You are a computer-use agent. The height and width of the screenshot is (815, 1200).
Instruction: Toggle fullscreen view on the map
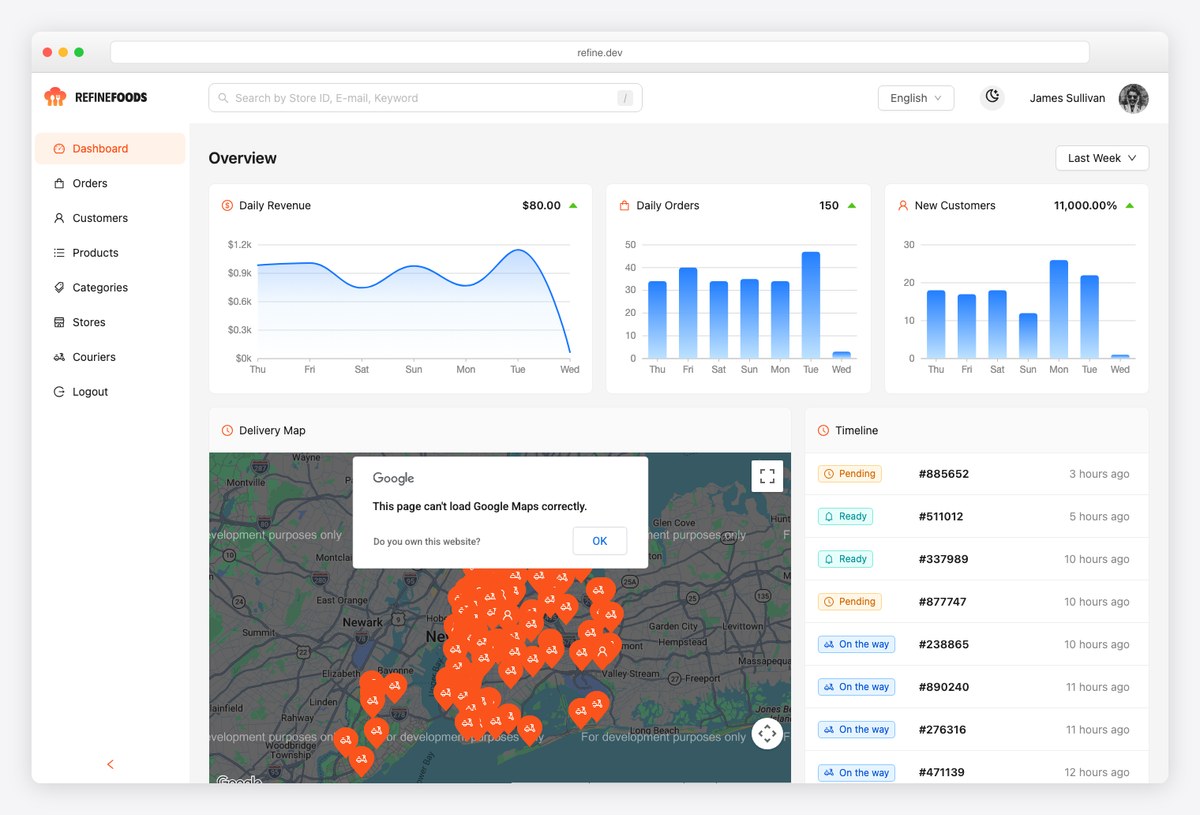pyautogui.click(x=767, y=476)
